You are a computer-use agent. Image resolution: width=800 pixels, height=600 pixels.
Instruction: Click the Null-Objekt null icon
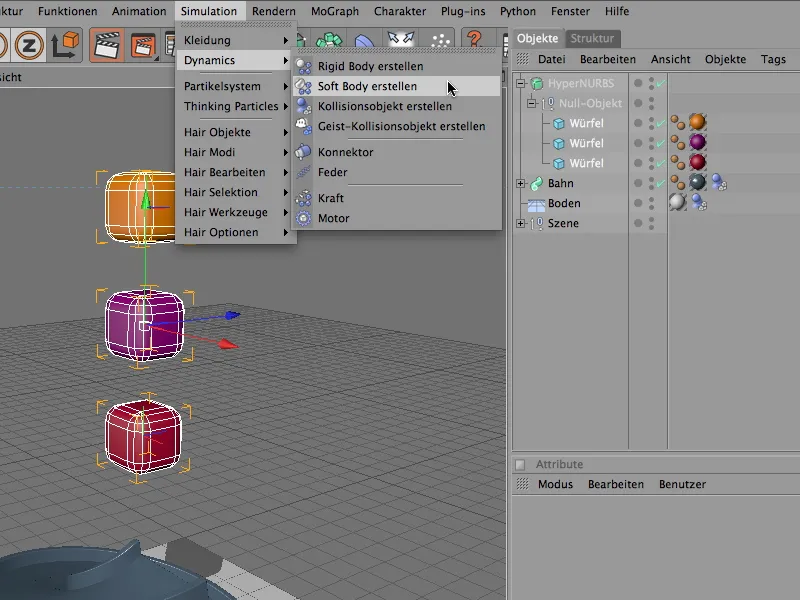point(547,104)
